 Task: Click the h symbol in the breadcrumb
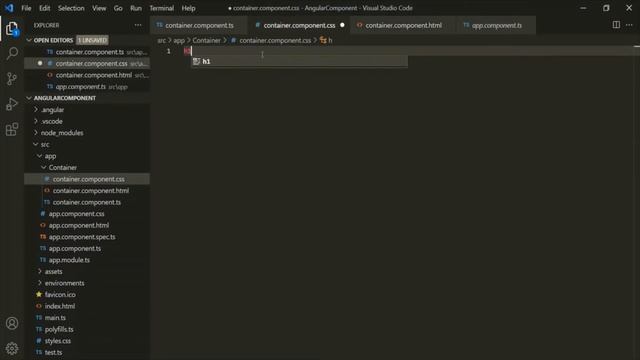[327, 40]
